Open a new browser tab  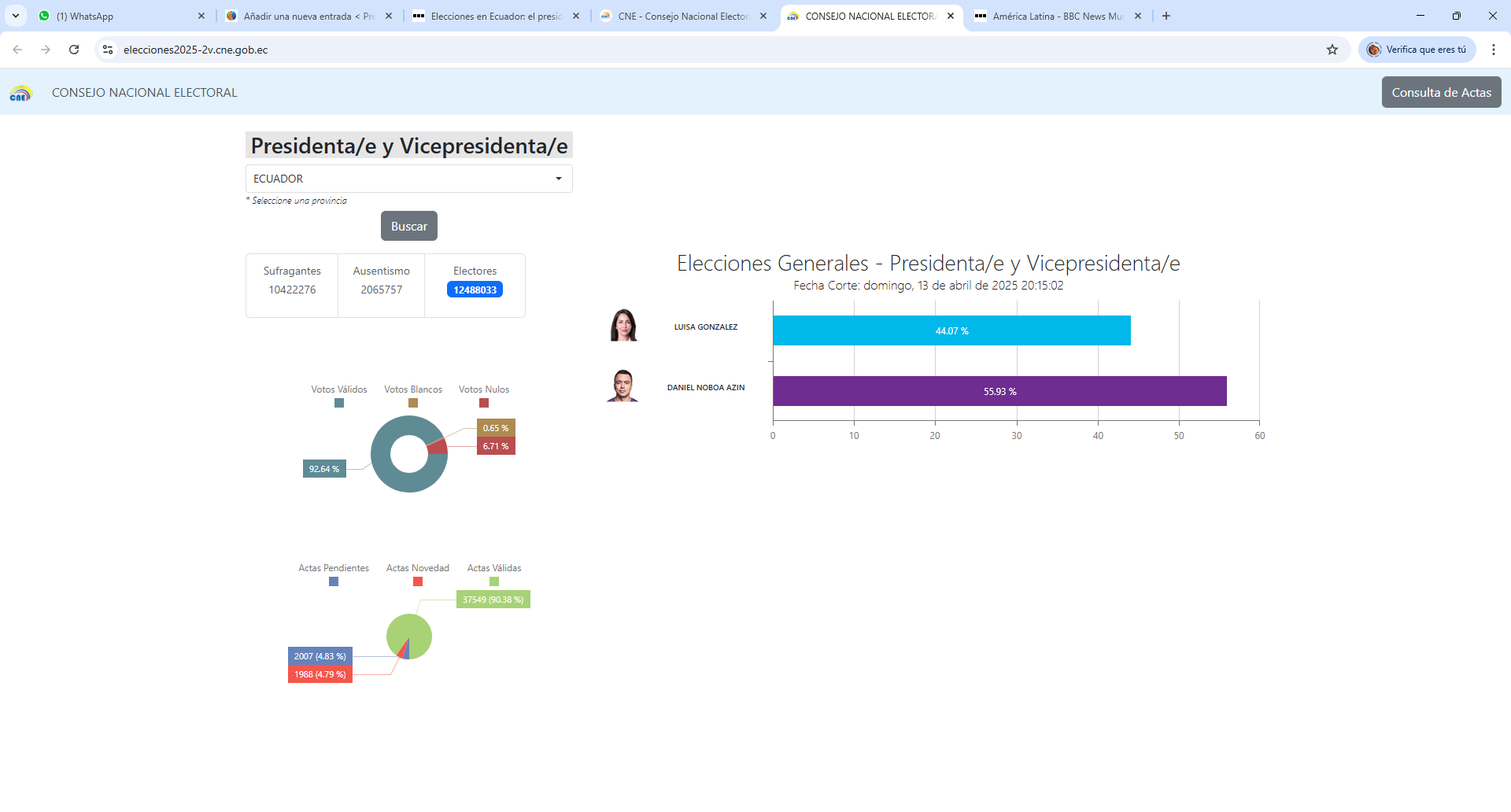tap(1166, 16)
